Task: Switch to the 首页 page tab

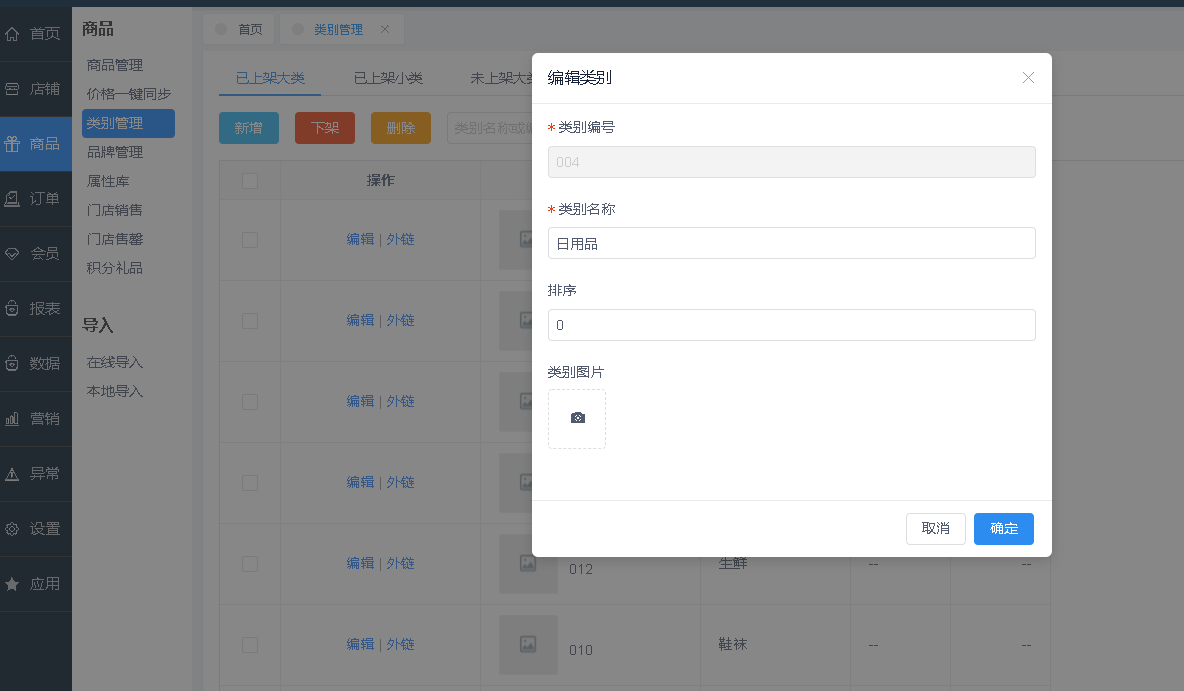Action: pos(239,29)
